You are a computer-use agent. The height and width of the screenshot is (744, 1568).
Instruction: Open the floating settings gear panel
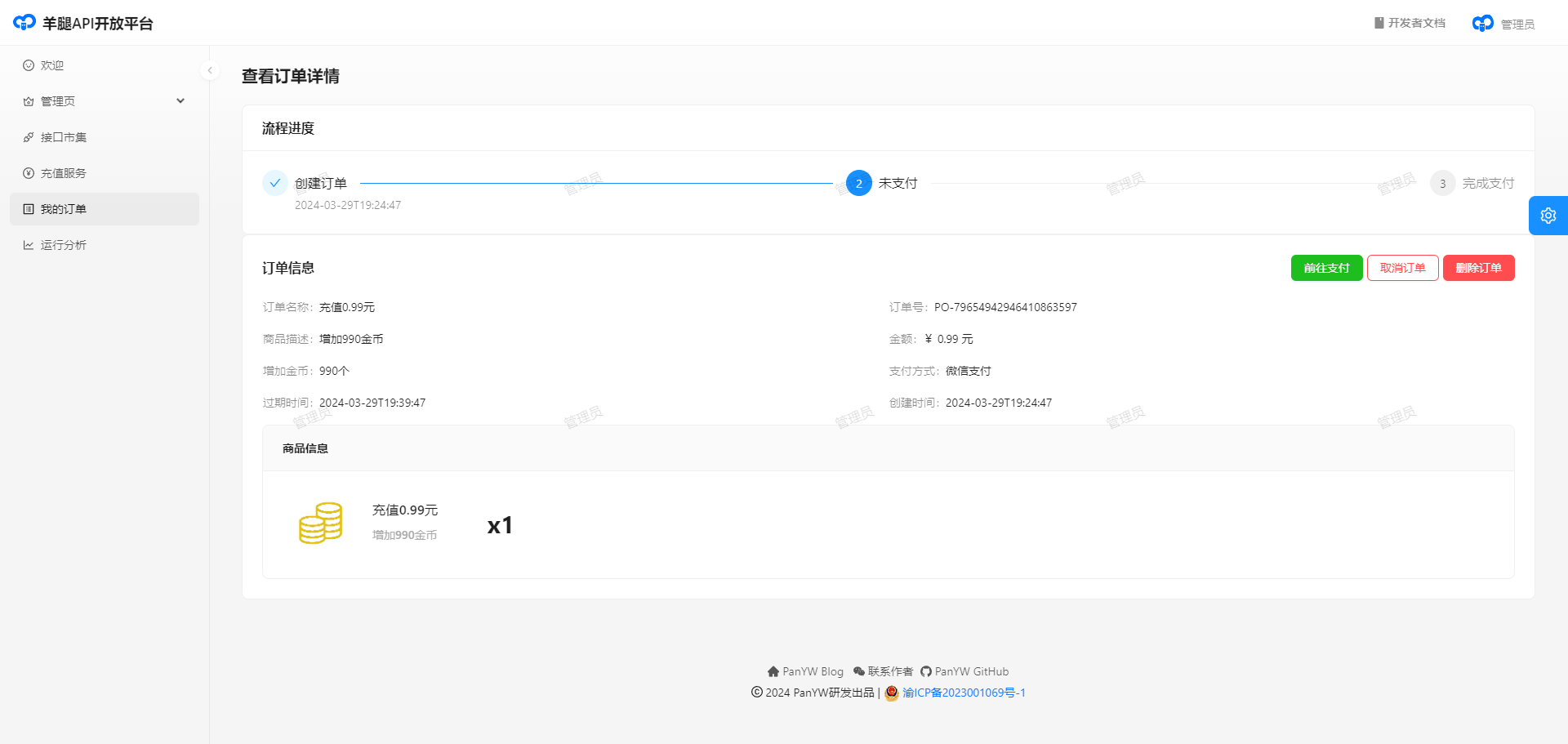point(1548,216)
